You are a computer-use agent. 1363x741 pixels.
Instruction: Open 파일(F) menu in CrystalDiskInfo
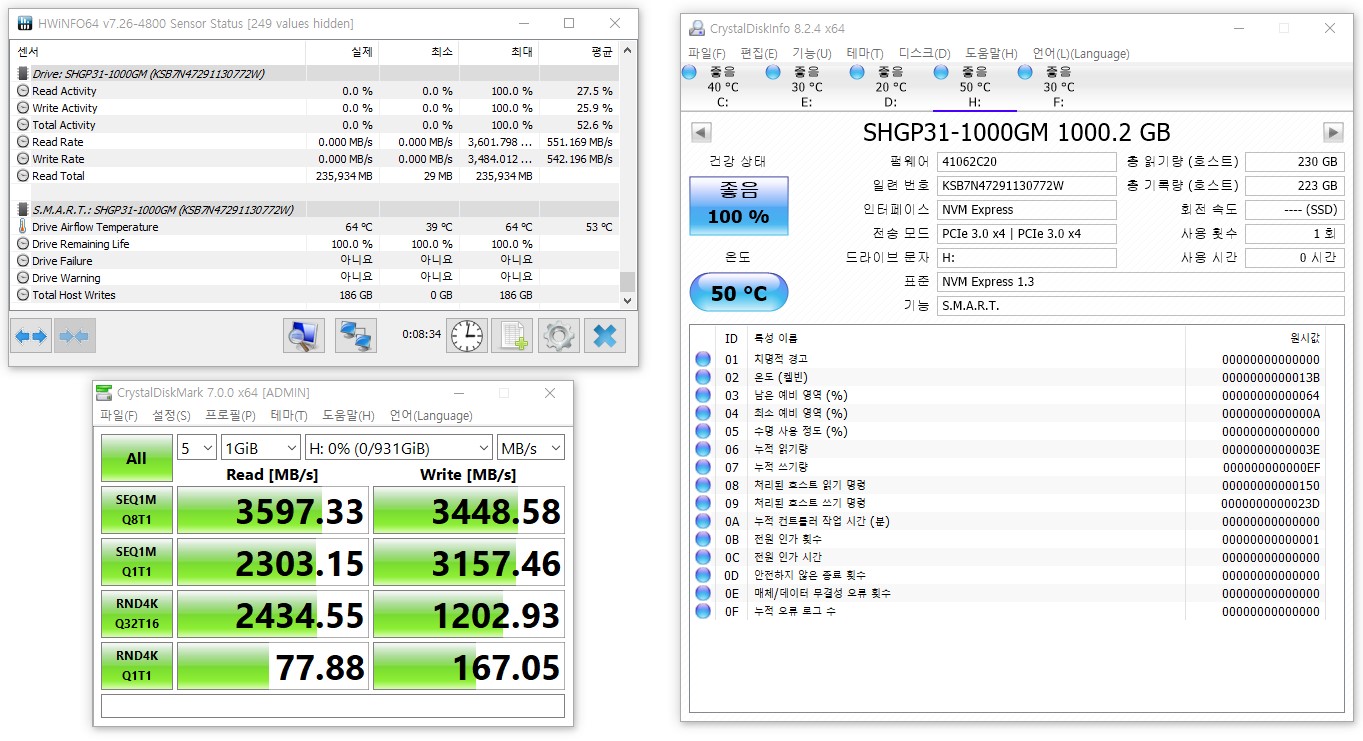[x=707, y=54]
